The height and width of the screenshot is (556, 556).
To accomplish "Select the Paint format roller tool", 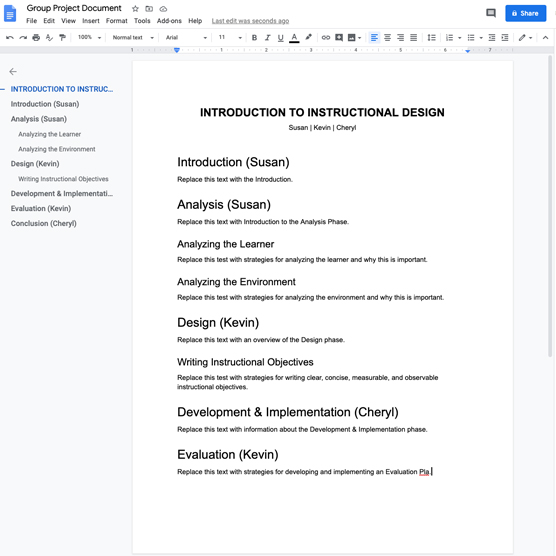I will (x=62, y=38).
